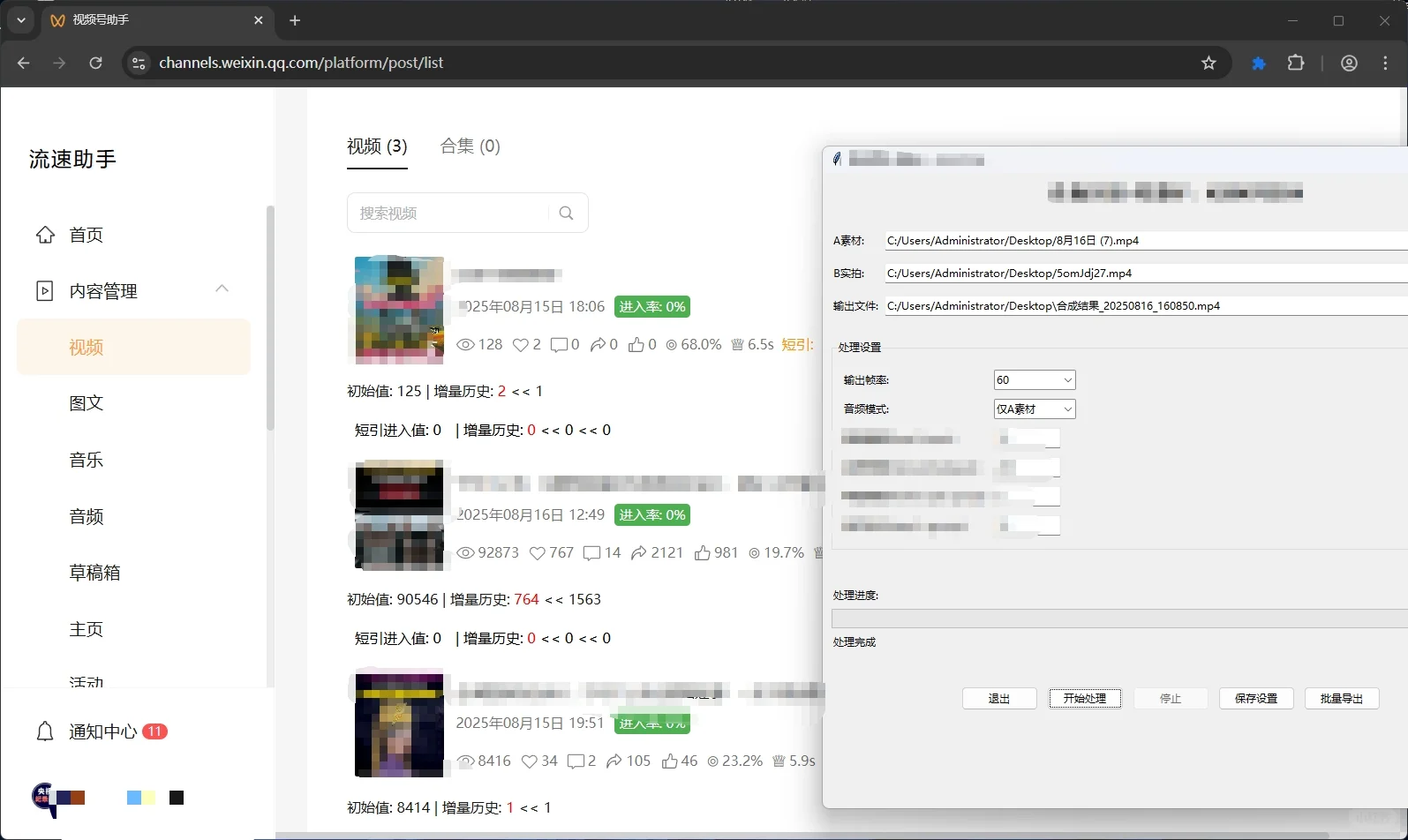Open thumbnail of the 18:06 video
This screenshot has height=840, width=1408.
tap(399, 309)
